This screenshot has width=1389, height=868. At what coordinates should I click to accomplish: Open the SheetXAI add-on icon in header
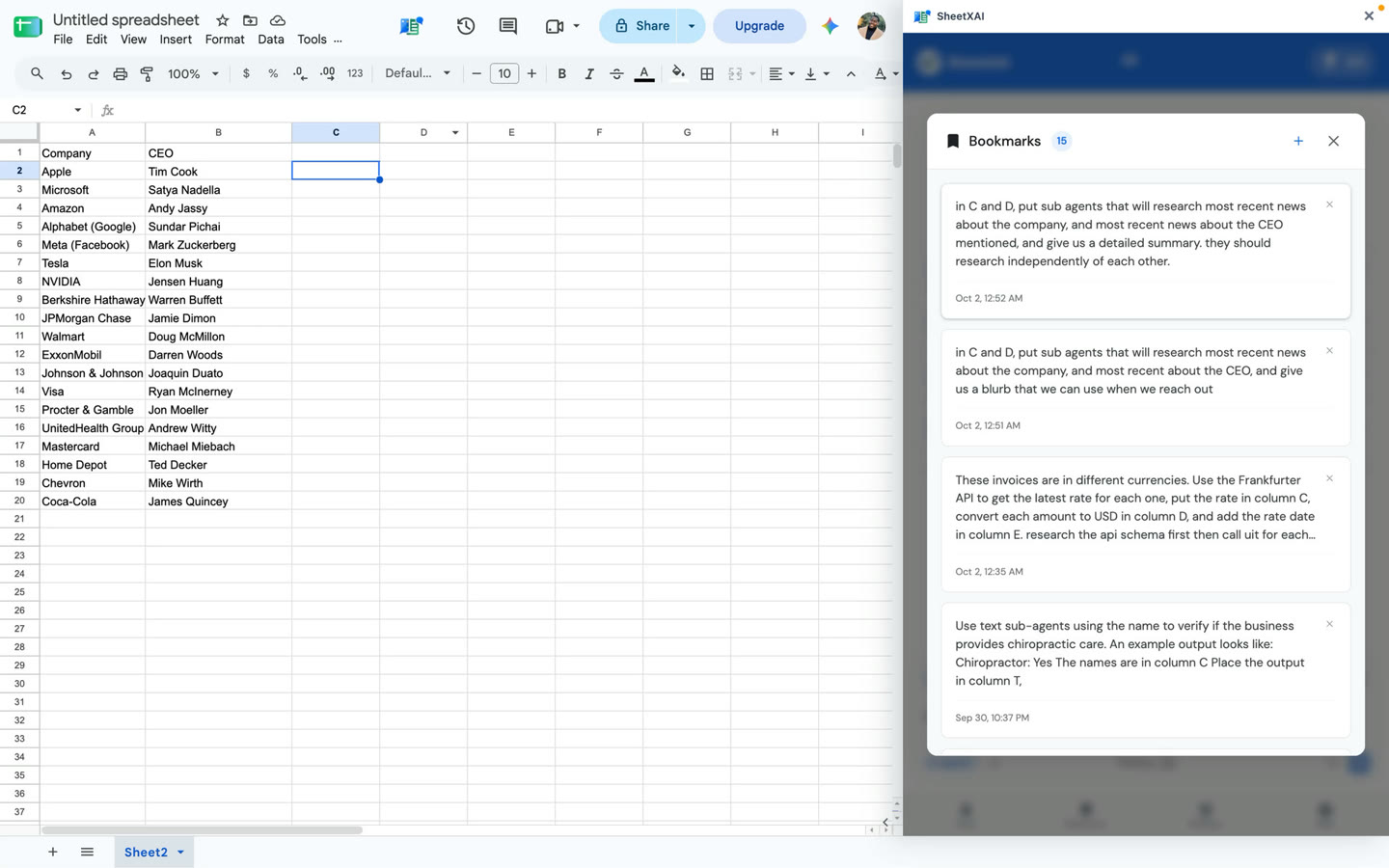coord(411,26)
